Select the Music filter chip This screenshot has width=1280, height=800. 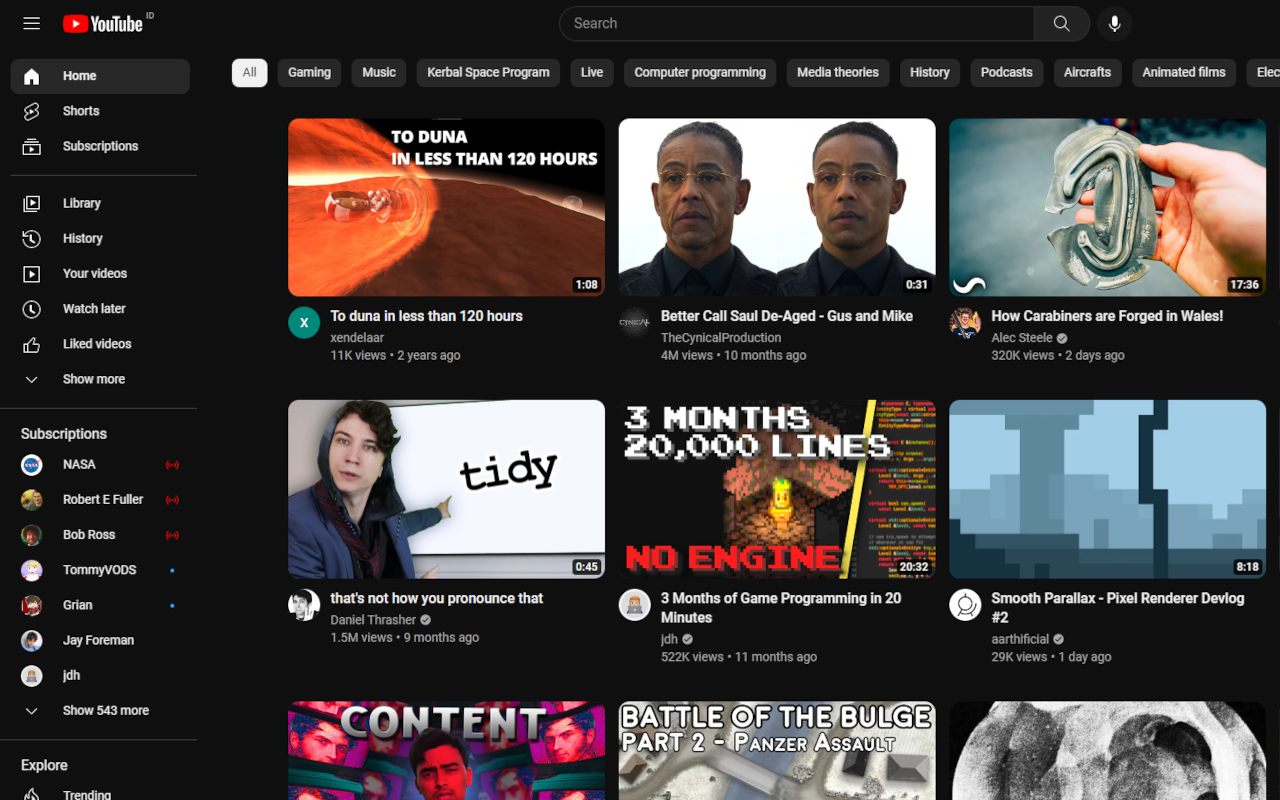(379, 73)
